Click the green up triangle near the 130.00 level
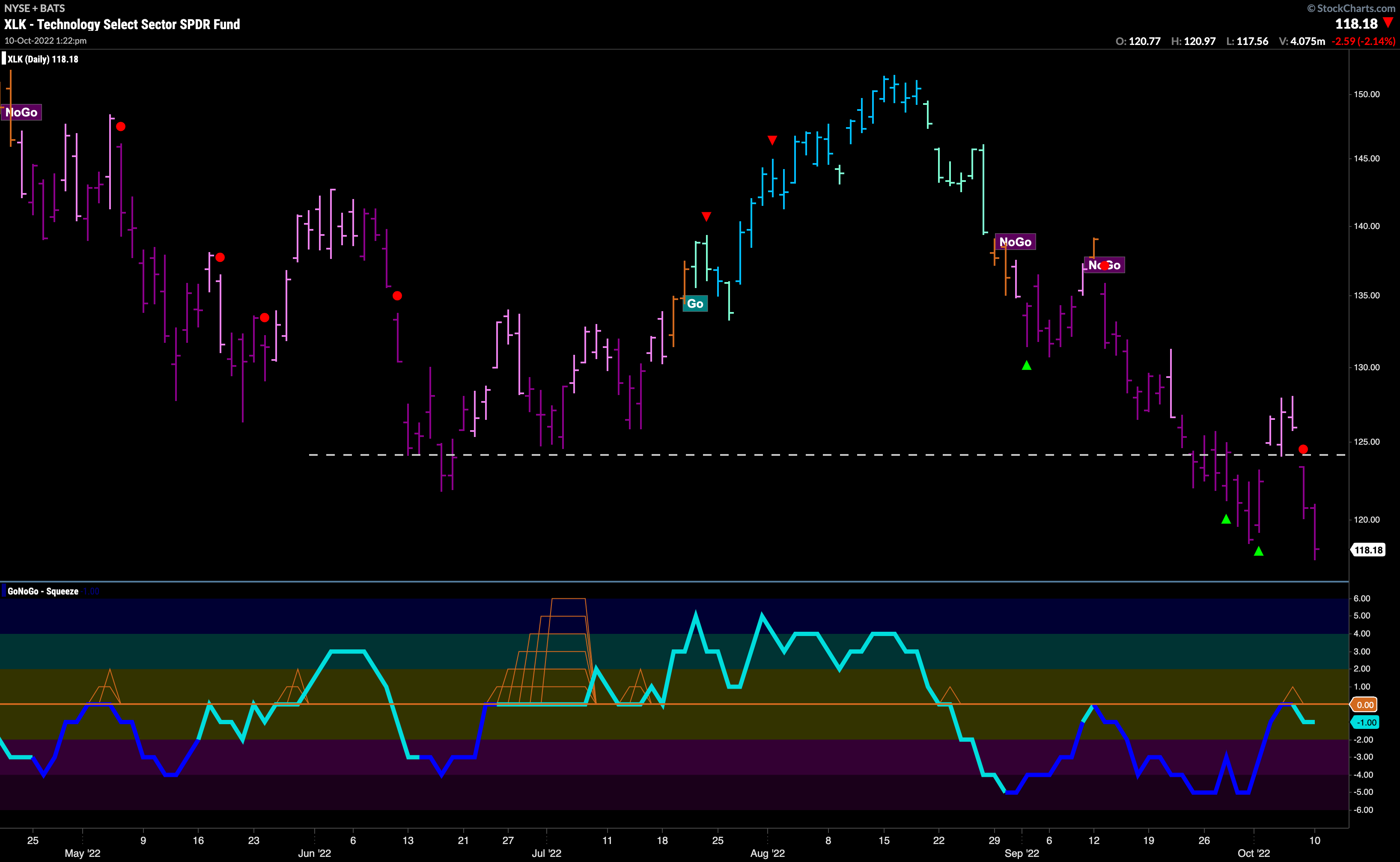The height and width of the screenshot is (862, 1400). pos(1027,366)
